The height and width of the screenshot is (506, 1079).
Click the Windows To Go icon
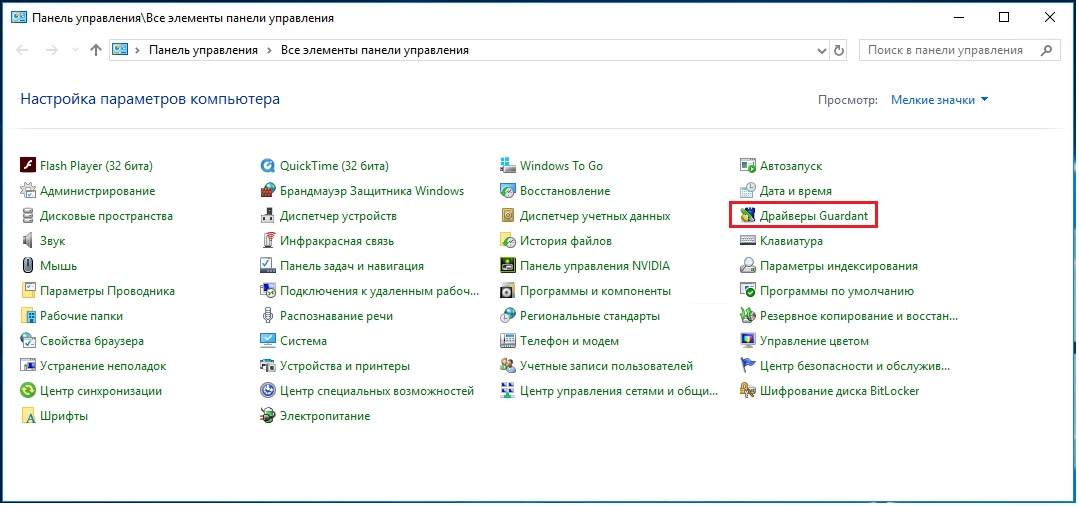tap(508, 166)
